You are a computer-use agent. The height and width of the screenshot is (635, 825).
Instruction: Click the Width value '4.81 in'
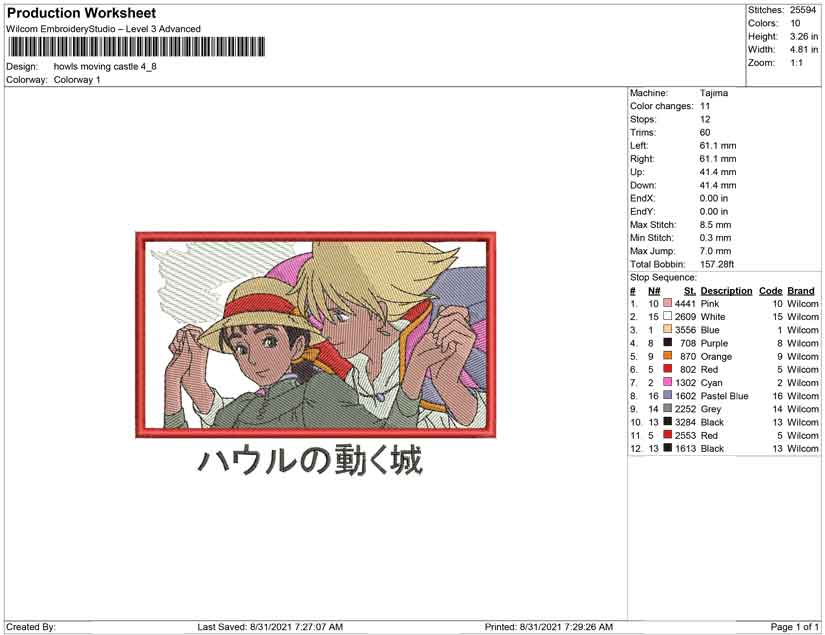(x=803, y=49)
